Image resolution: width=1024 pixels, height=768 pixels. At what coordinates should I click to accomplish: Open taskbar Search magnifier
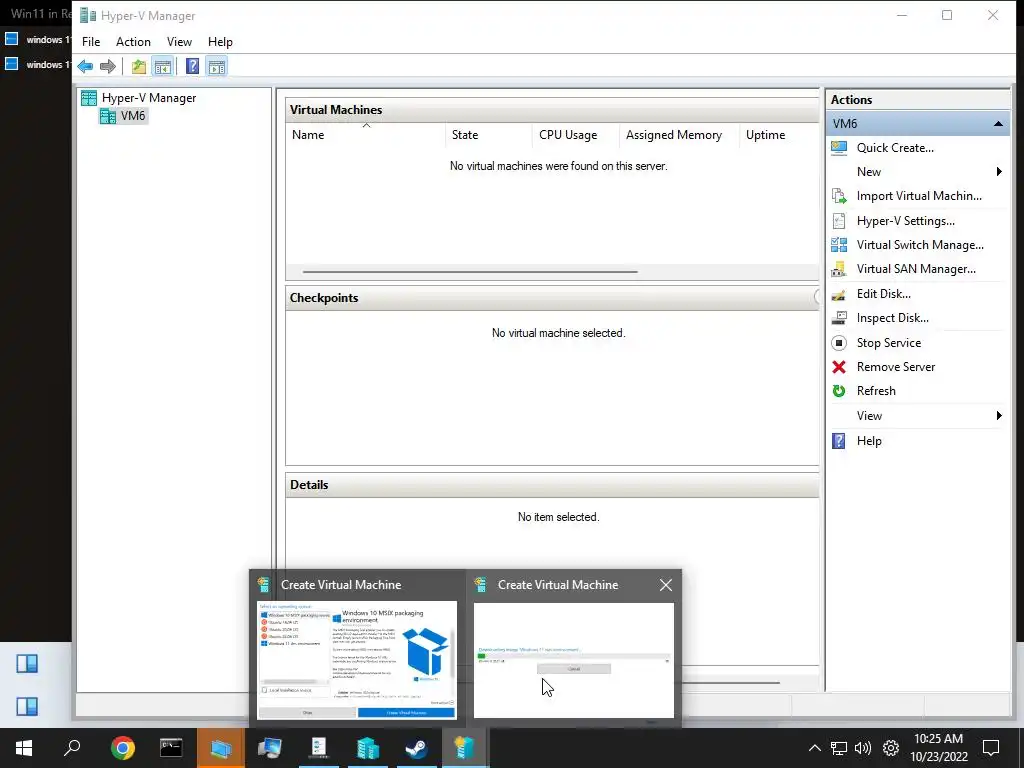[72, 748]
